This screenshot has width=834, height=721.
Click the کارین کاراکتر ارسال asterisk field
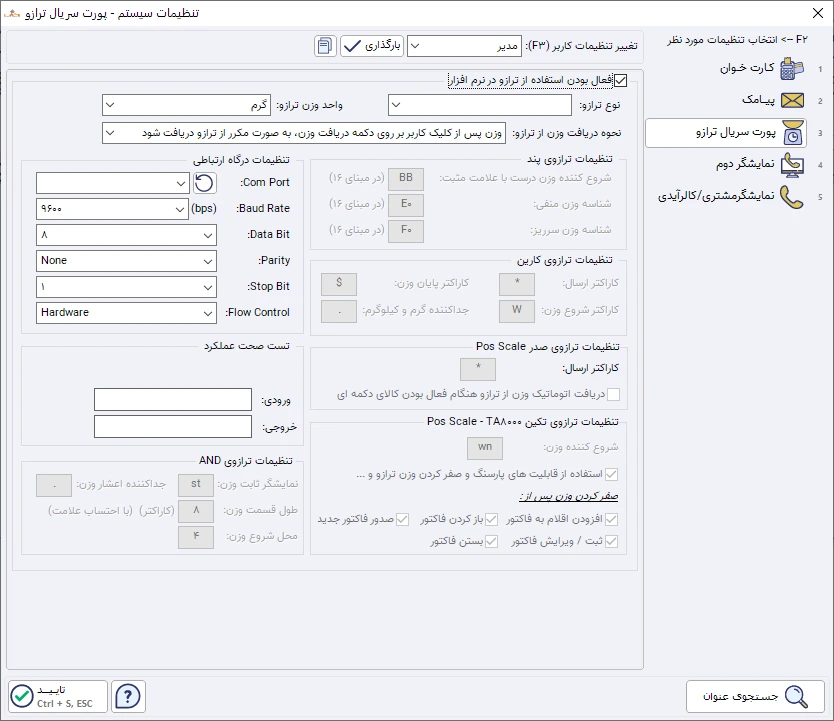517,284
